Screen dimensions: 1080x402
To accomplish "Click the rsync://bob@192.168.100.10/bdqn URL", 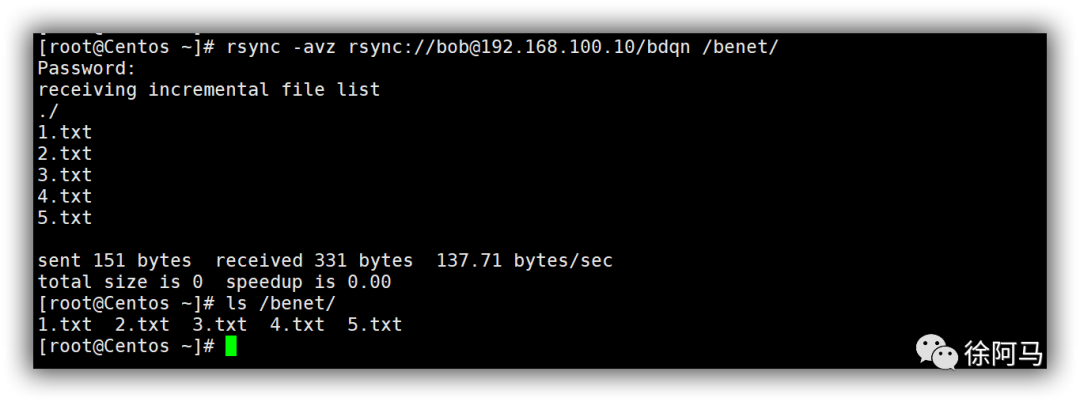I will 519,47.
